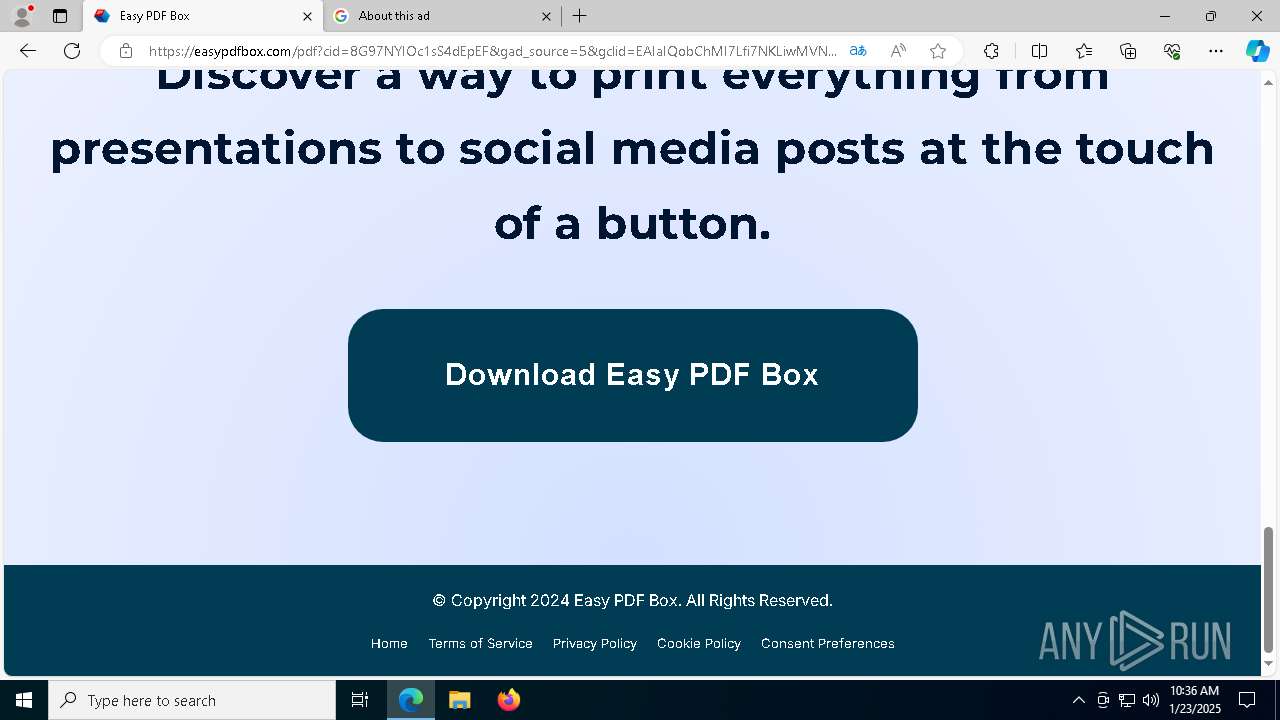Open Collections panel

click(1128, 51)
